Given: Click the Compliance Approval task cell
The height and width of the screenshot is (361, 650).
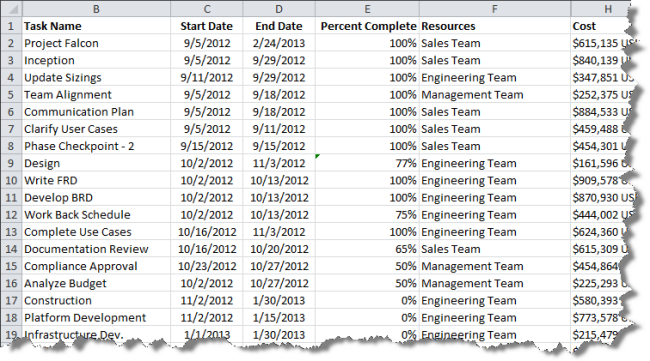Looking at the screenshot, I should pyautogui.click(x=96, y=266).
